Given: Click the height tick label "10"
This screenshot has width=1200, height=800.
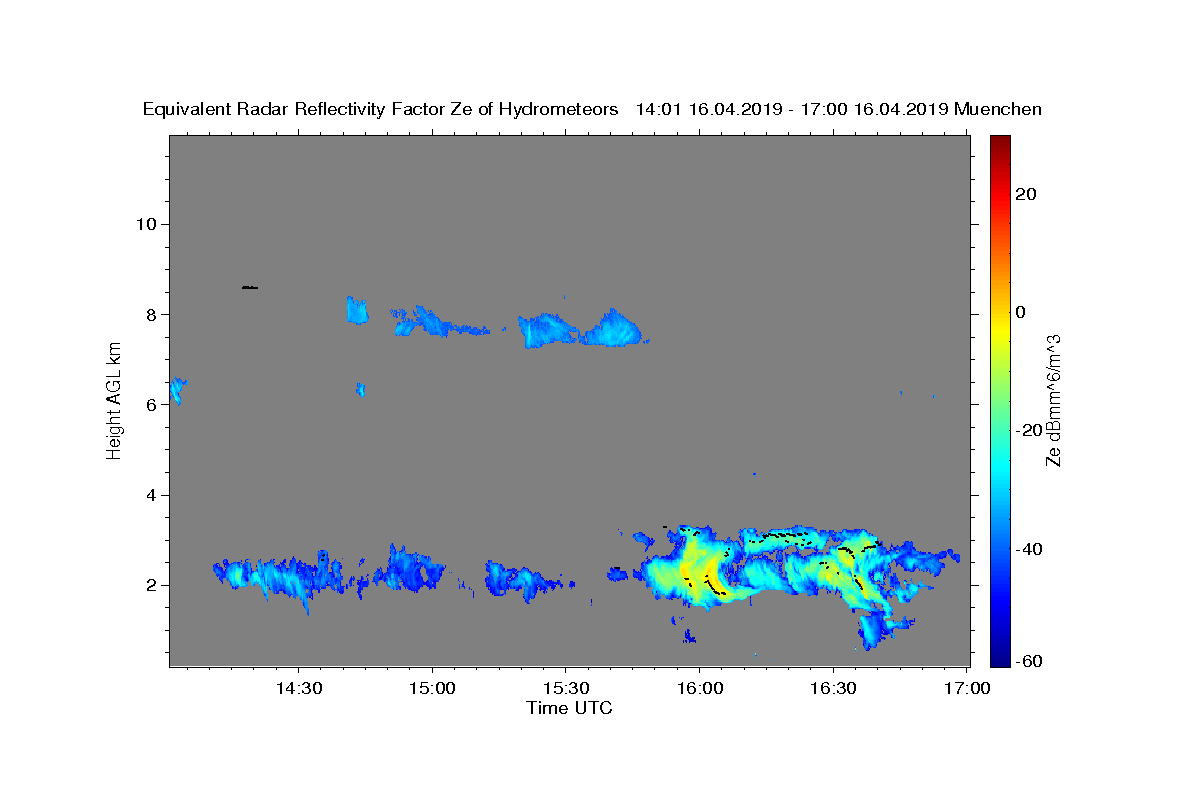Looking at the screenshot, I should tap(145, 224).
